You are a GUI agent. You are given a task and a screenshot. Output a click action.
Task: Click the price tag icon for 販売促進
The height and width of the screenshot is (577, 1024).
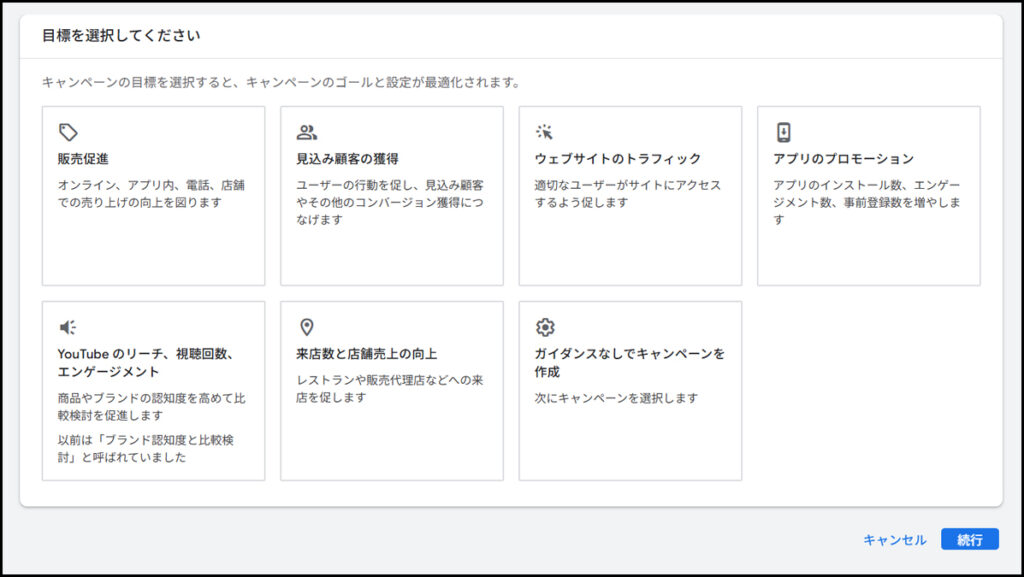pos(68,132)
